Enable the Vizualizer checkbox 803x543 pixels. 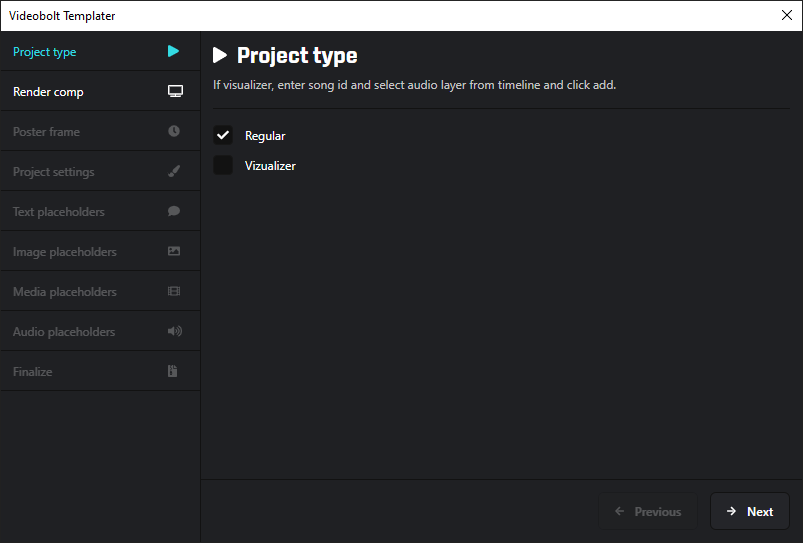click(x=223, y=165)
